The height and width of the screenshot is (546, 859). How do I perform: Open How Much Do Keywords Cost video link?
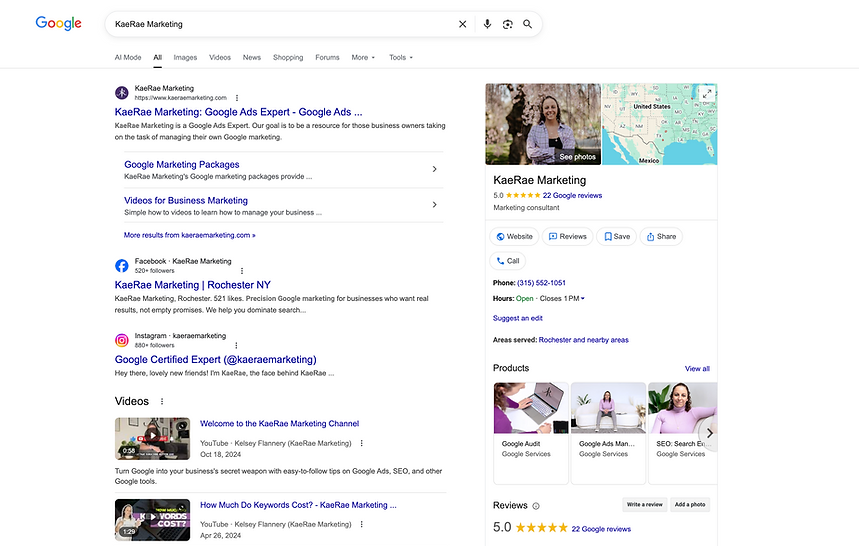298,505
